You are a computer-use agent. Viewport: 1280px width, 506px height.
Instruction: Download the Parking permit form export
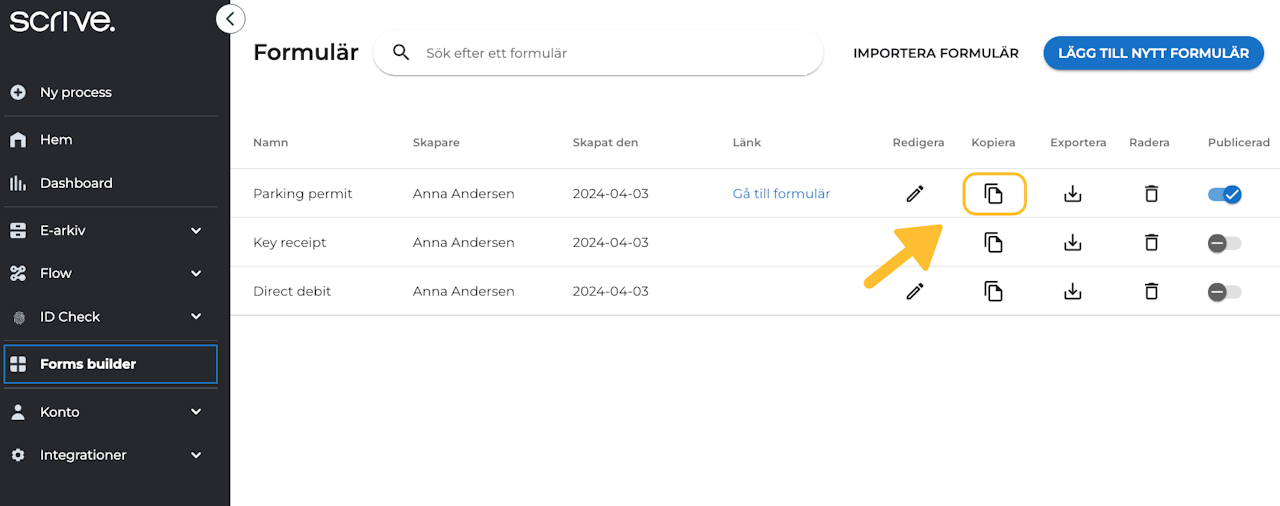pyautogui.click(x=1072, y=194)
